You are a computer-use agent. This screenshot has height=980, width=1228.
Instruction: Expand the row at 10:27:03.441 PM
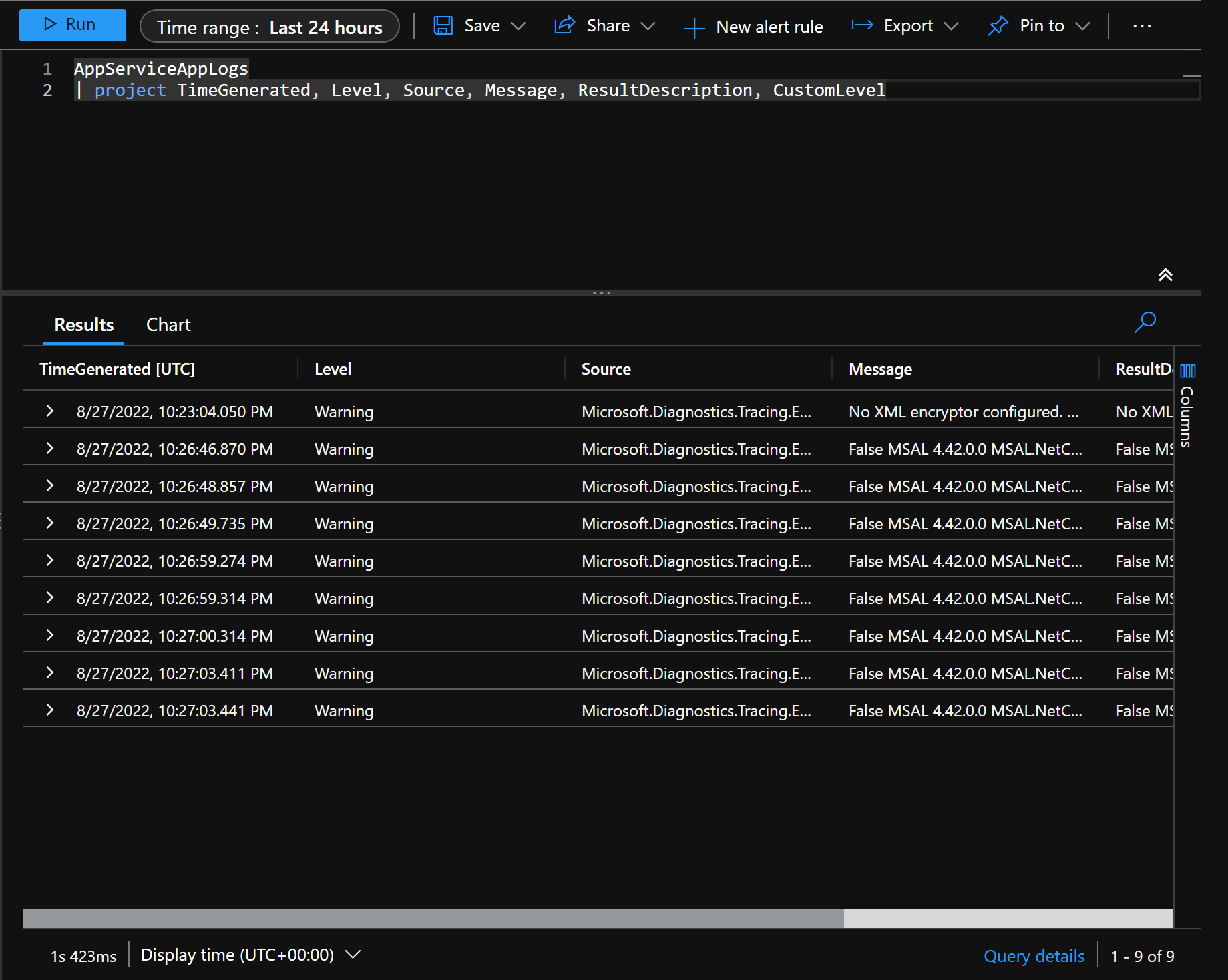click(49, 710)
